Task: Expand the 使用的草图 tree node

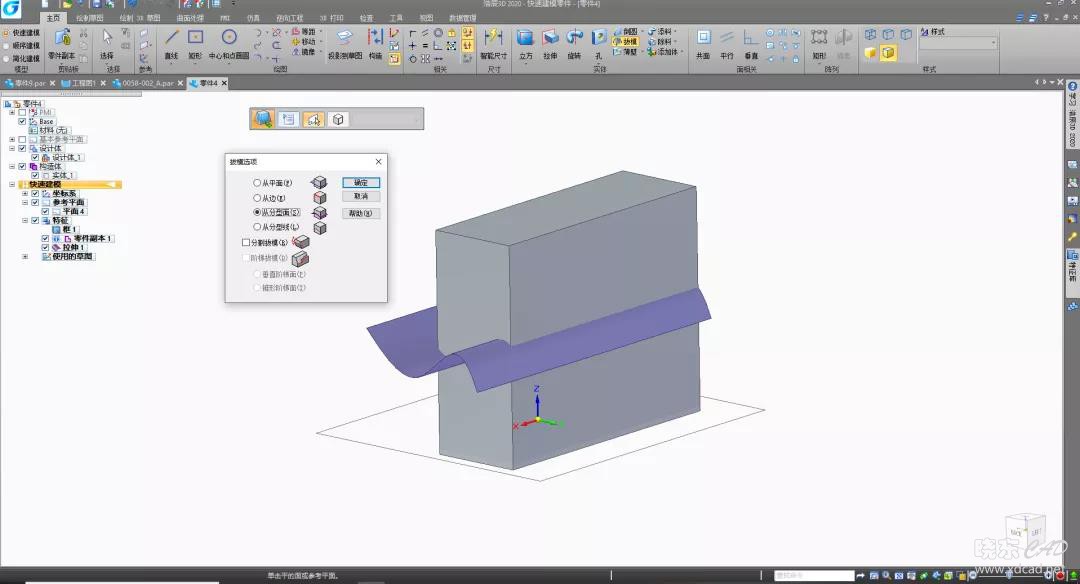Action: click(x=25, y=257)
